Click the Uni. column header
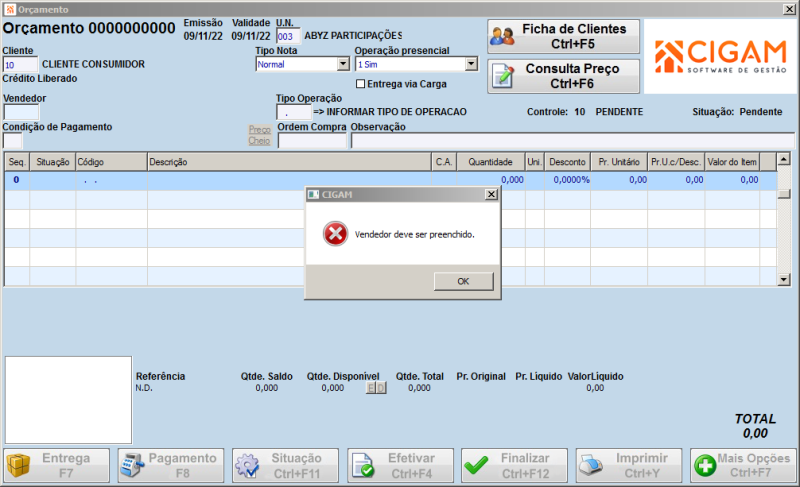 (535, 162)
